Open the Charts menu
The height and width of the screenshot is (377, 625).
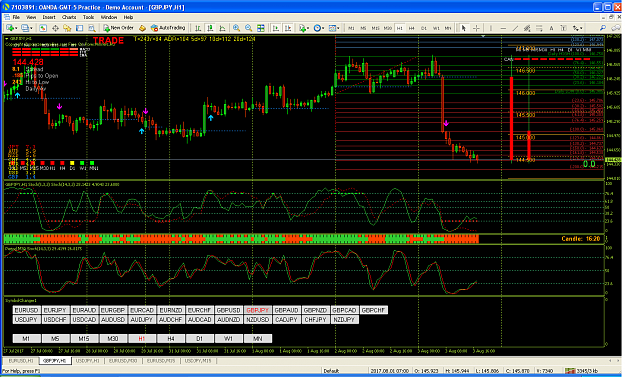(69, 17)
